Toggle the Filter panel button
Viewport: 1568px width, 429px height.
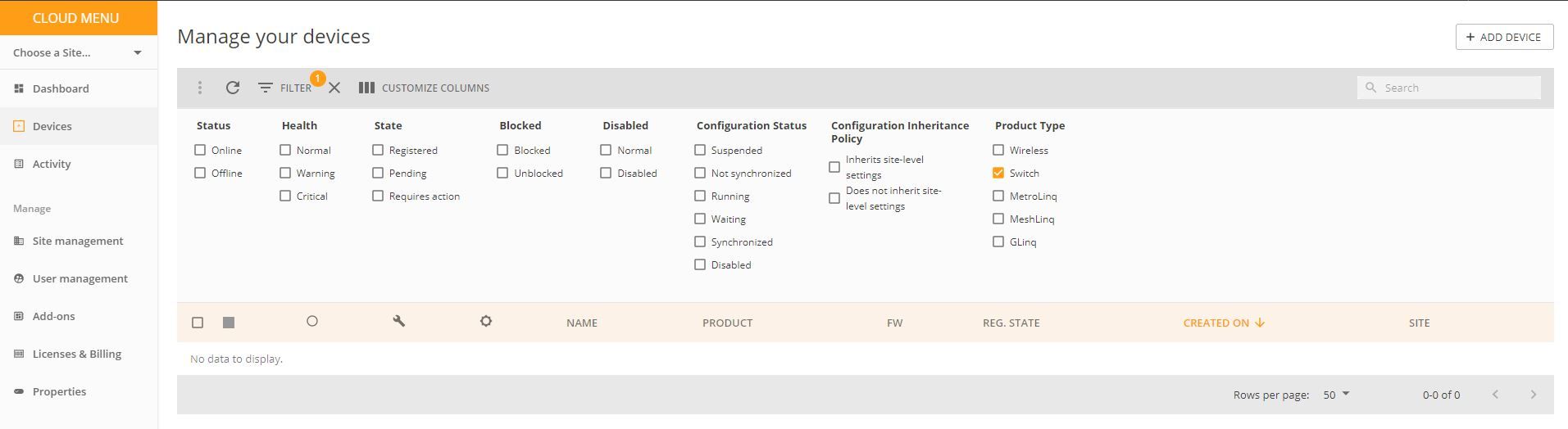(285, 88)
